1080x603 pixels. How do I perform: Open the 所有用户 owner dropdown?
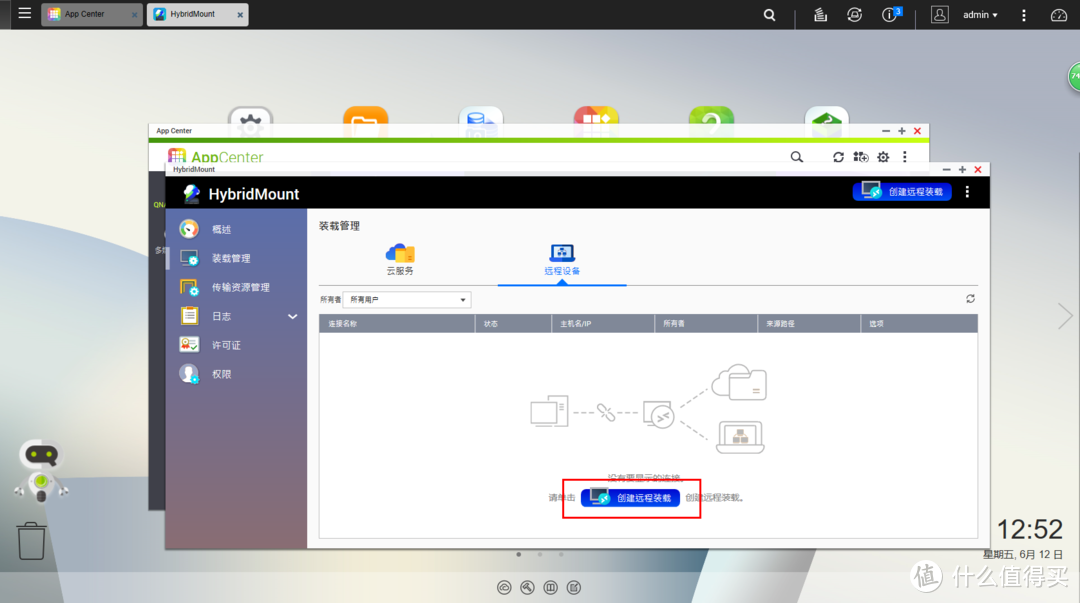[406, 300]
